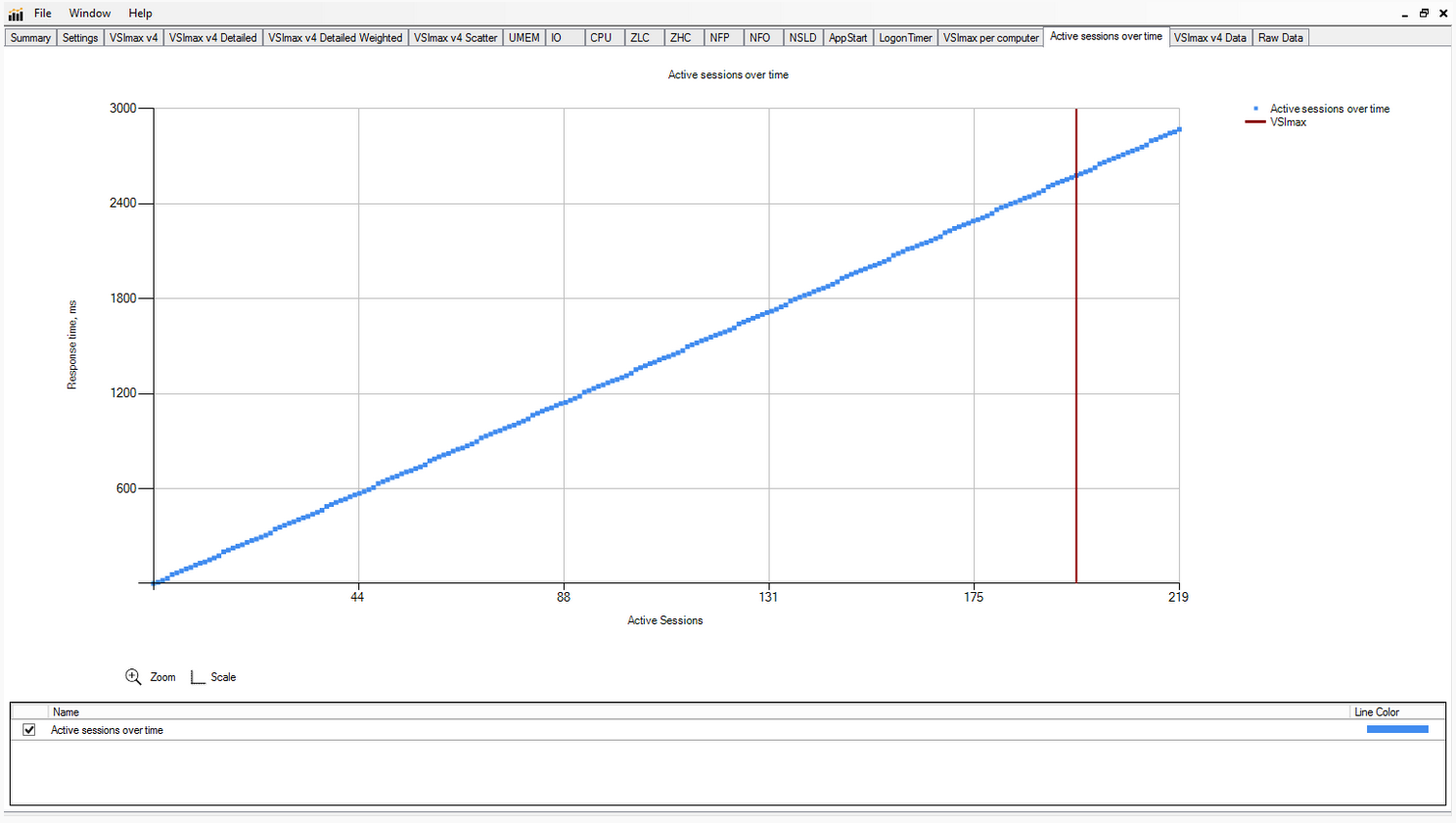Restore down the window
Screen dimensions: 1456x823
[1424, 14]
